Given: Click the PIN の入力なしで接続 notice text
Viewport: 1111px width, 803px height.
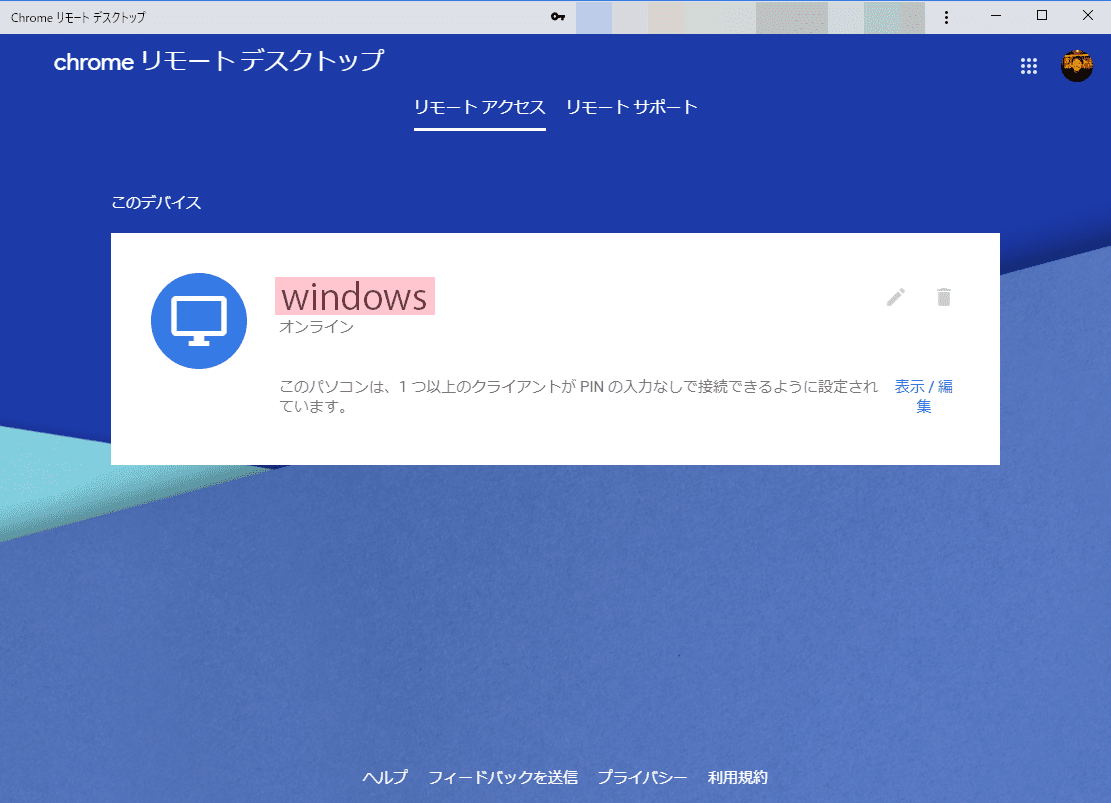Looking at the screenshot, I should tap(578, 396).
